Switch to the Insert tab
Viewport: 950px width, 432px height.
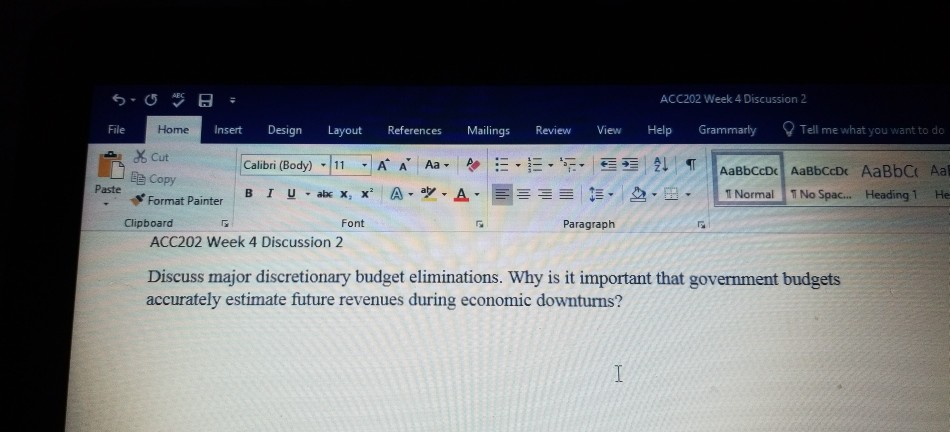click(x=228, y=130)
